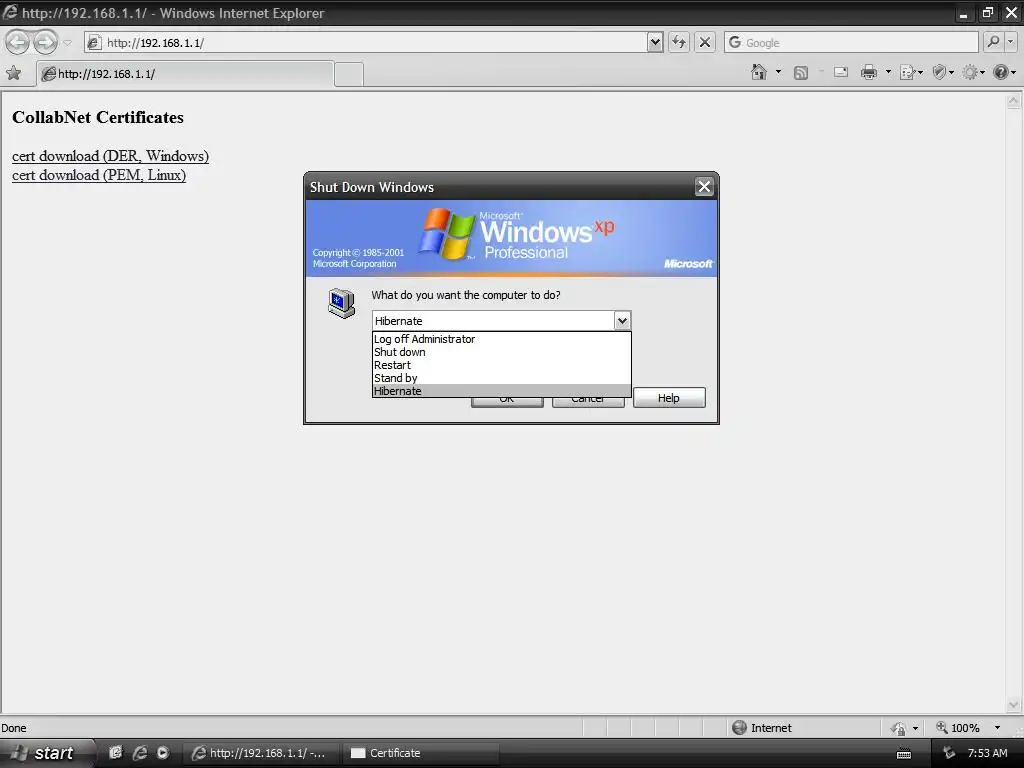Open cert download (PEM, Linux) link
Screen dimensions: 1024x768
[99, 175]
